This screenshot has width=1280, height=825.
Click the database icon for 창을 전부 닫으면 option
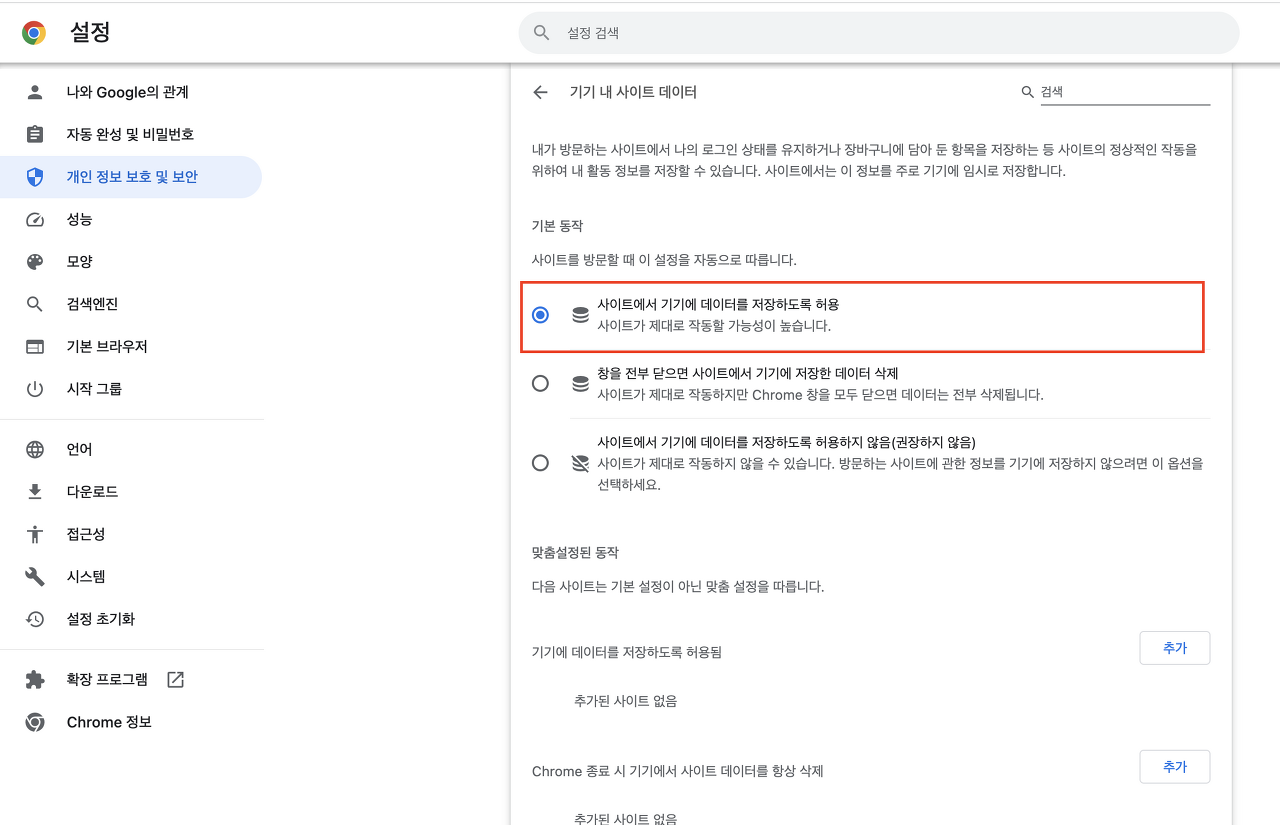[580, 383]
